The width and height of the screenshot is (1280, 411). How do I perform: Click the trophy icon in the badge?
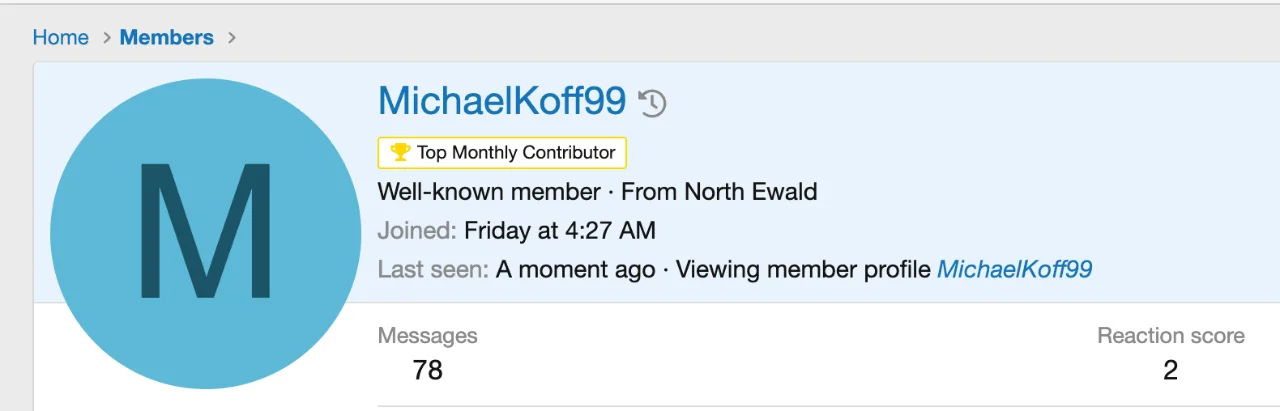400,153
